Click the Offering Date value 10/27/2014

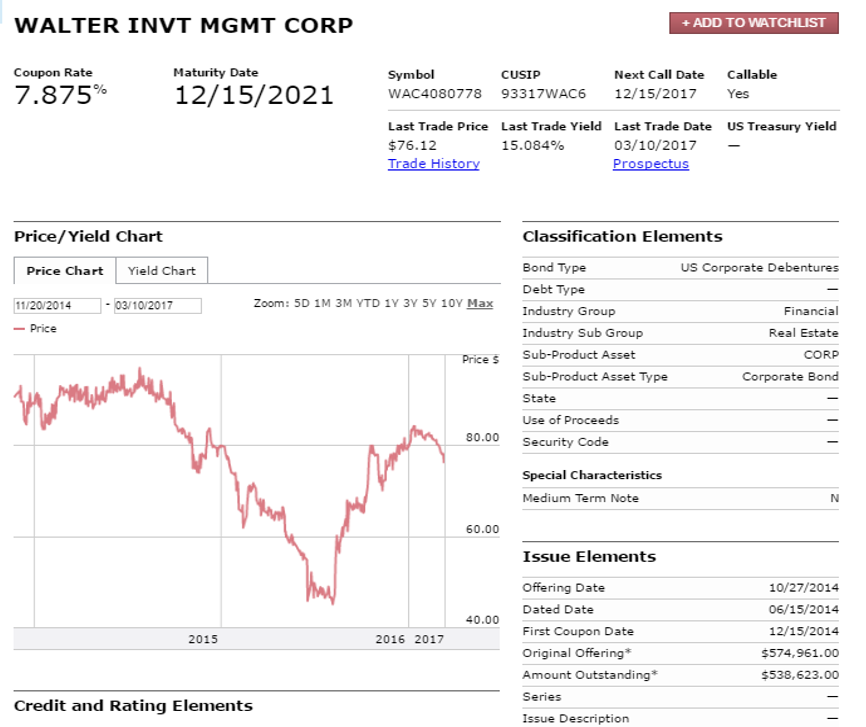click(804, 587)
